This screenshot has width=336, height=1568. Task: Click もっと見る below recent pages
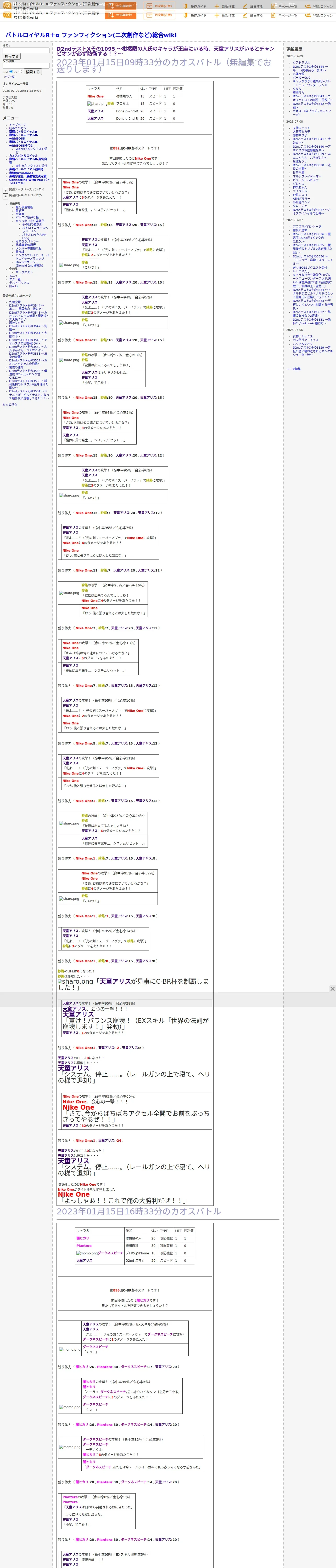point(10,404)
